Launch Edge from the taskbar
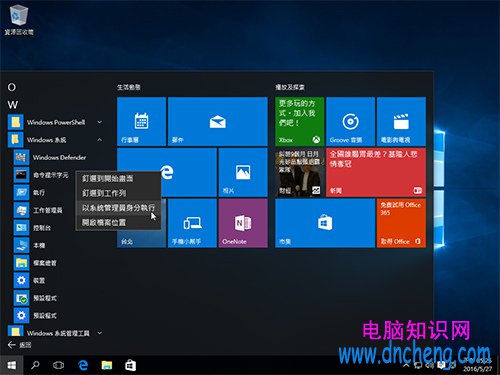Screen dimensions: 500x375 click(83, 365)
